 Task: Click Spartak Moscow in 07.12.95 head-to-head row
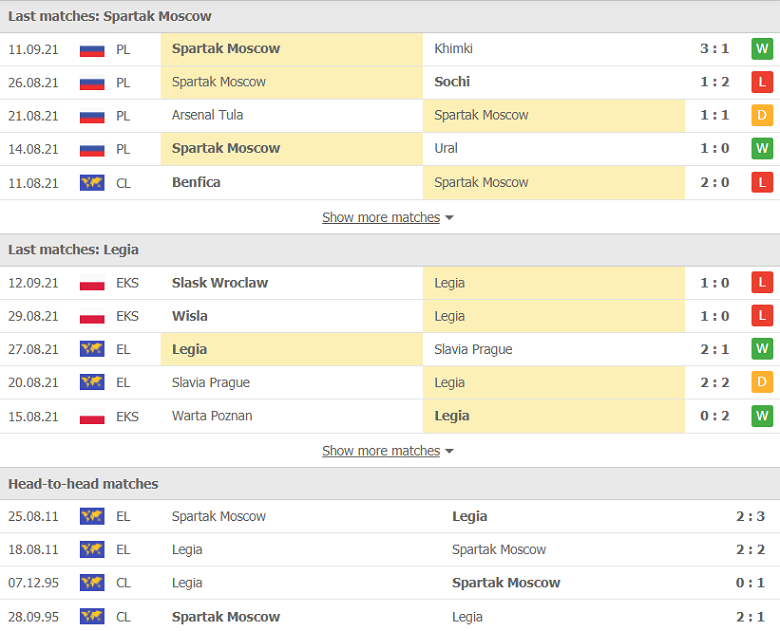pos(506,583)
